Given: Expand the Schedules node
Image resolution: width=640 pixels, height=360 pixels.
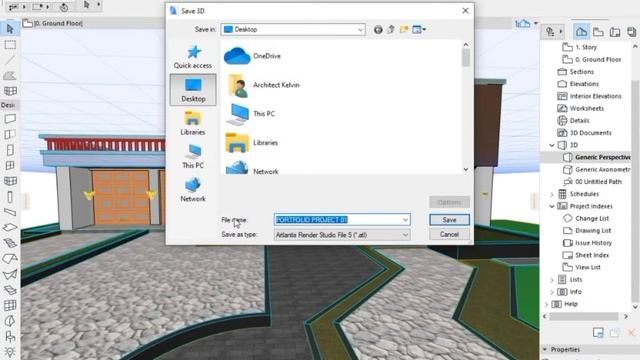Looking at the screenshot, I should click(x=552, y=194).
